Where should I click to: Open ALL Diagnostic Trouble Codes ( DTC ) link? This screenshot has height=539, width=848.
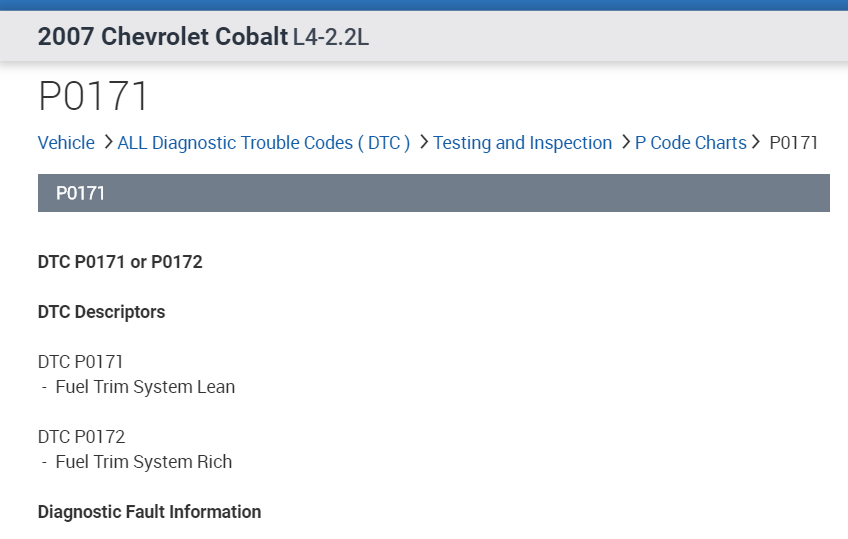(x=264, y=143)
